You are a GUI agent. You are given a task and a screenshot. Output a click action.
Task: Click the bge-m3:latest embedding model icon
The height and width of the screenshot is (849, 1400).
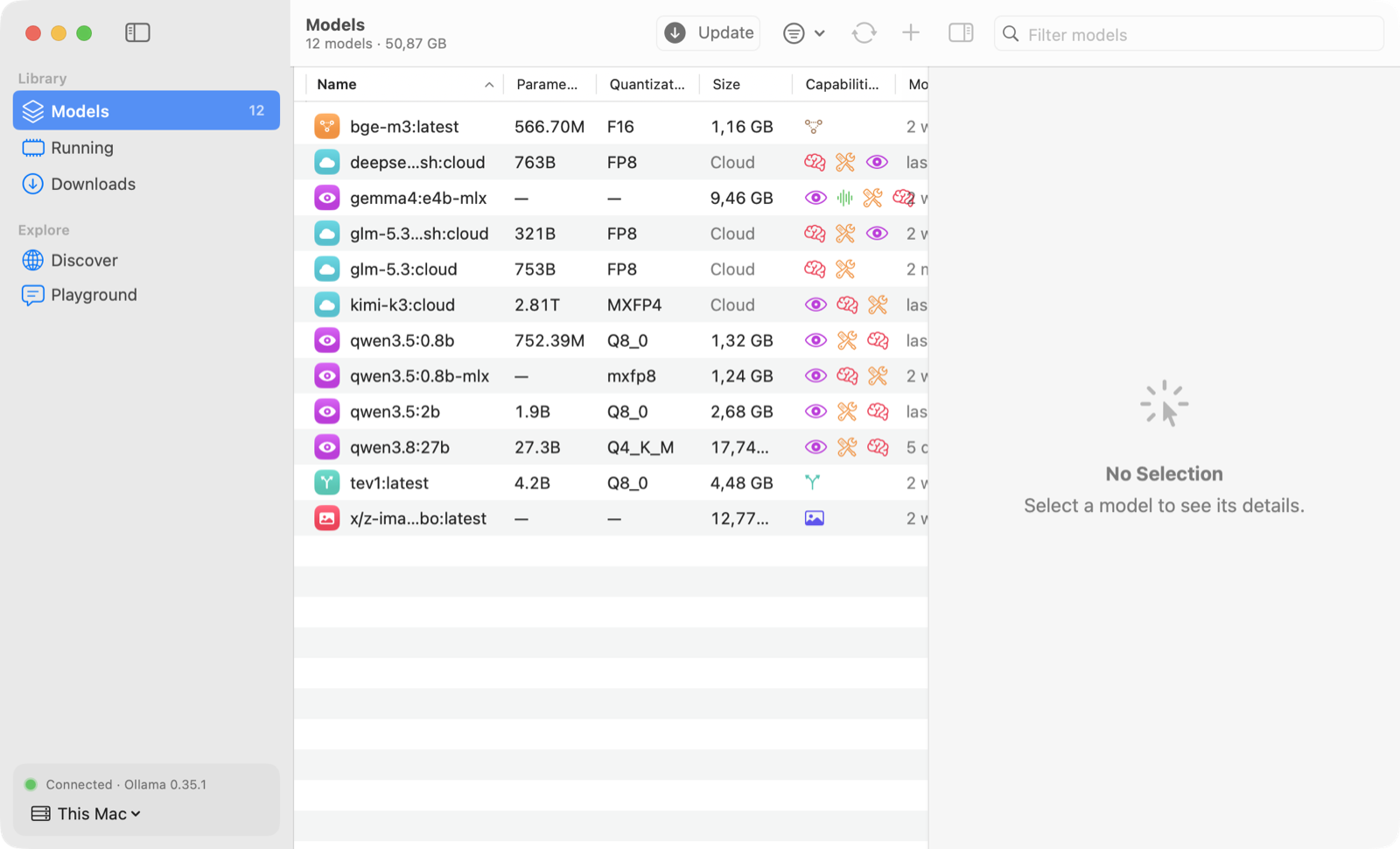pos(327,126)
